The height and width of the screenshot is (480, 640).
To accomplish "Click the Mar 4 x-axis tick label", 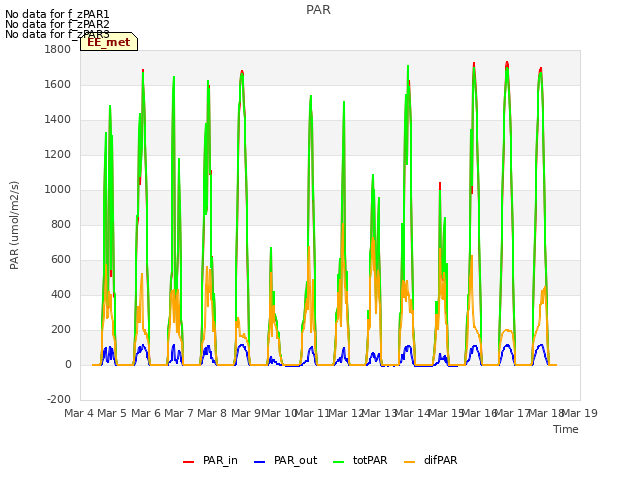I will [79, 413].
